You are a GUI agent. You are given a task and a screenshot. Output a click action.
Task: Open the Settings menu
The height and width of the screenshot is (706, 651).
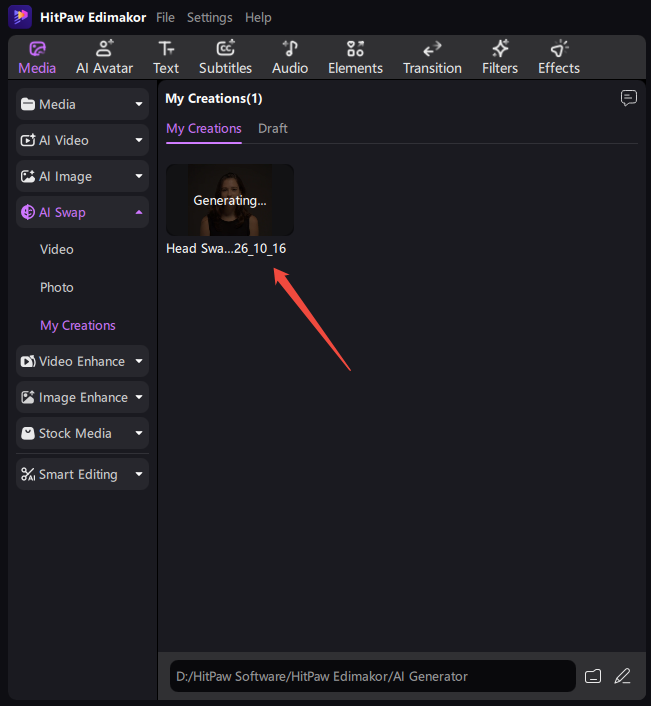pyautogui.click(x=210, y=18)
